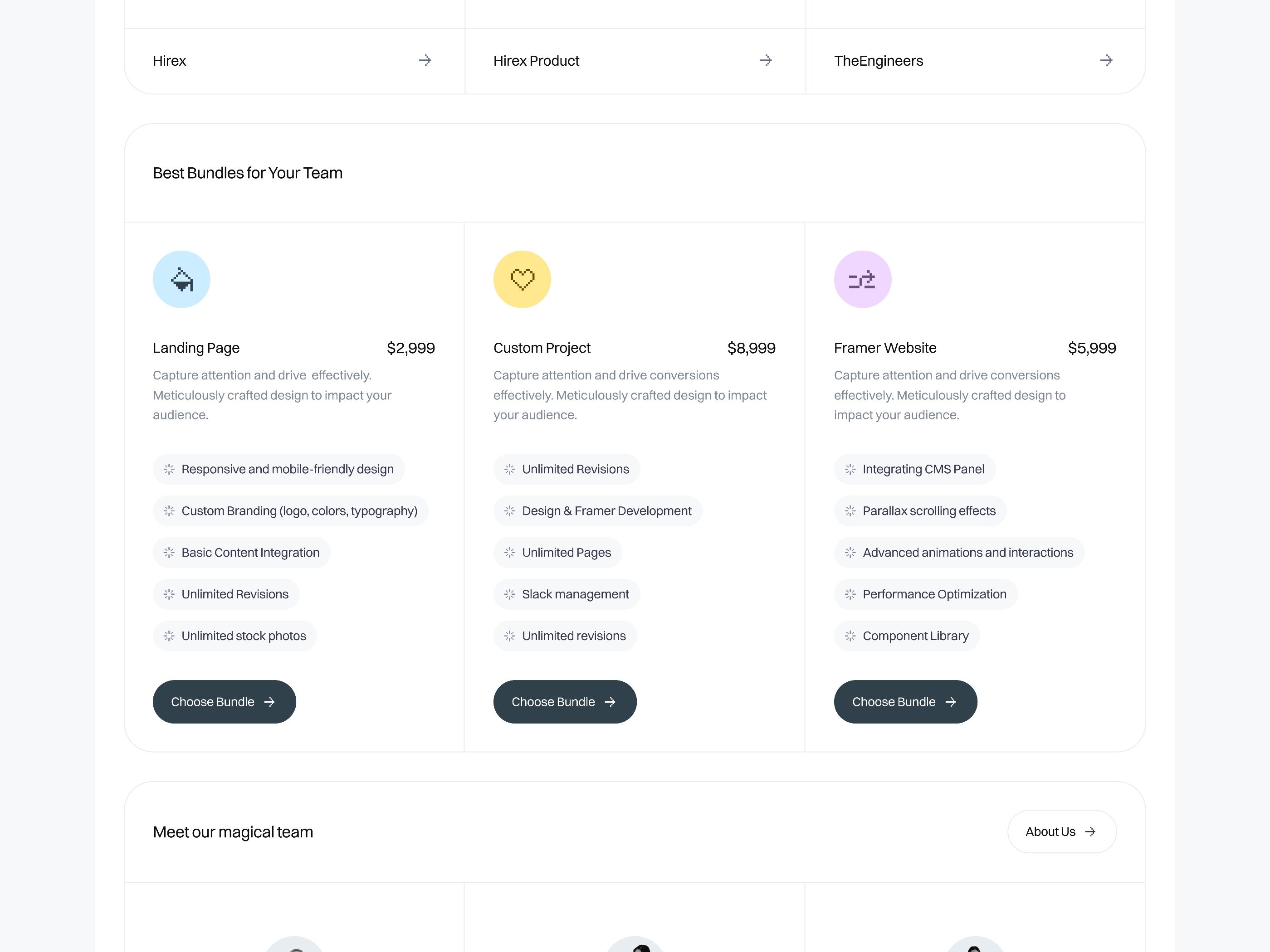The height and width of the screenshot is (952, 1270).
Task: Click the Landing Page cursor/move icon
Action: 181,279
